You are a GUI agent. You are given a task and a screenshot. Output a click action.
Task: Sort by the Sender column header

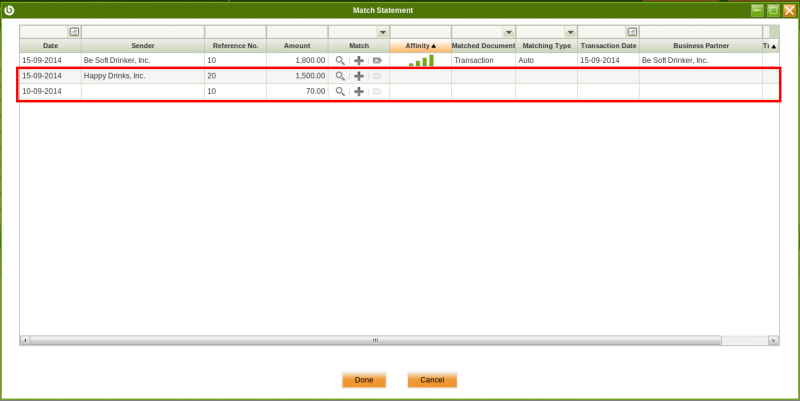point(143,45)
